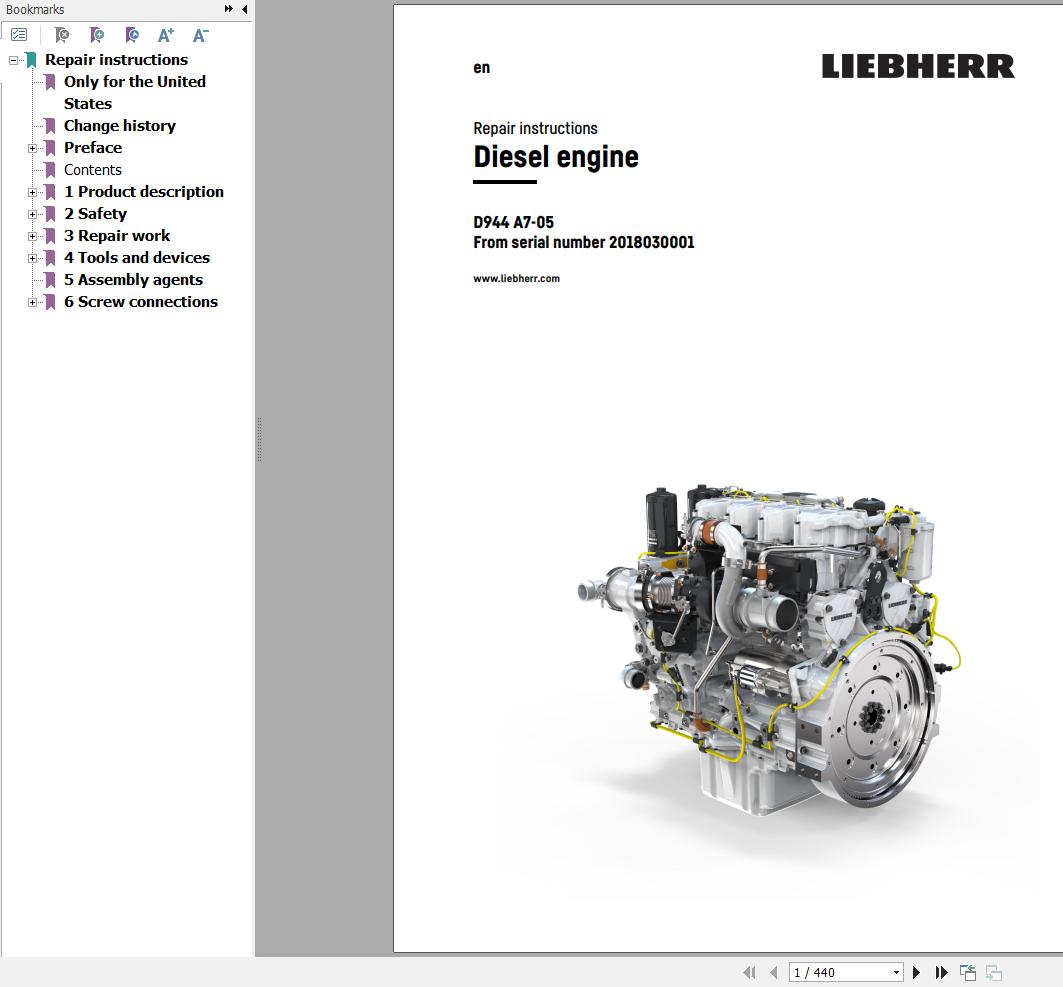1063x987 pixels.
Task: Click the teal bookmark icon of Repair instructions
Action: 31,60
